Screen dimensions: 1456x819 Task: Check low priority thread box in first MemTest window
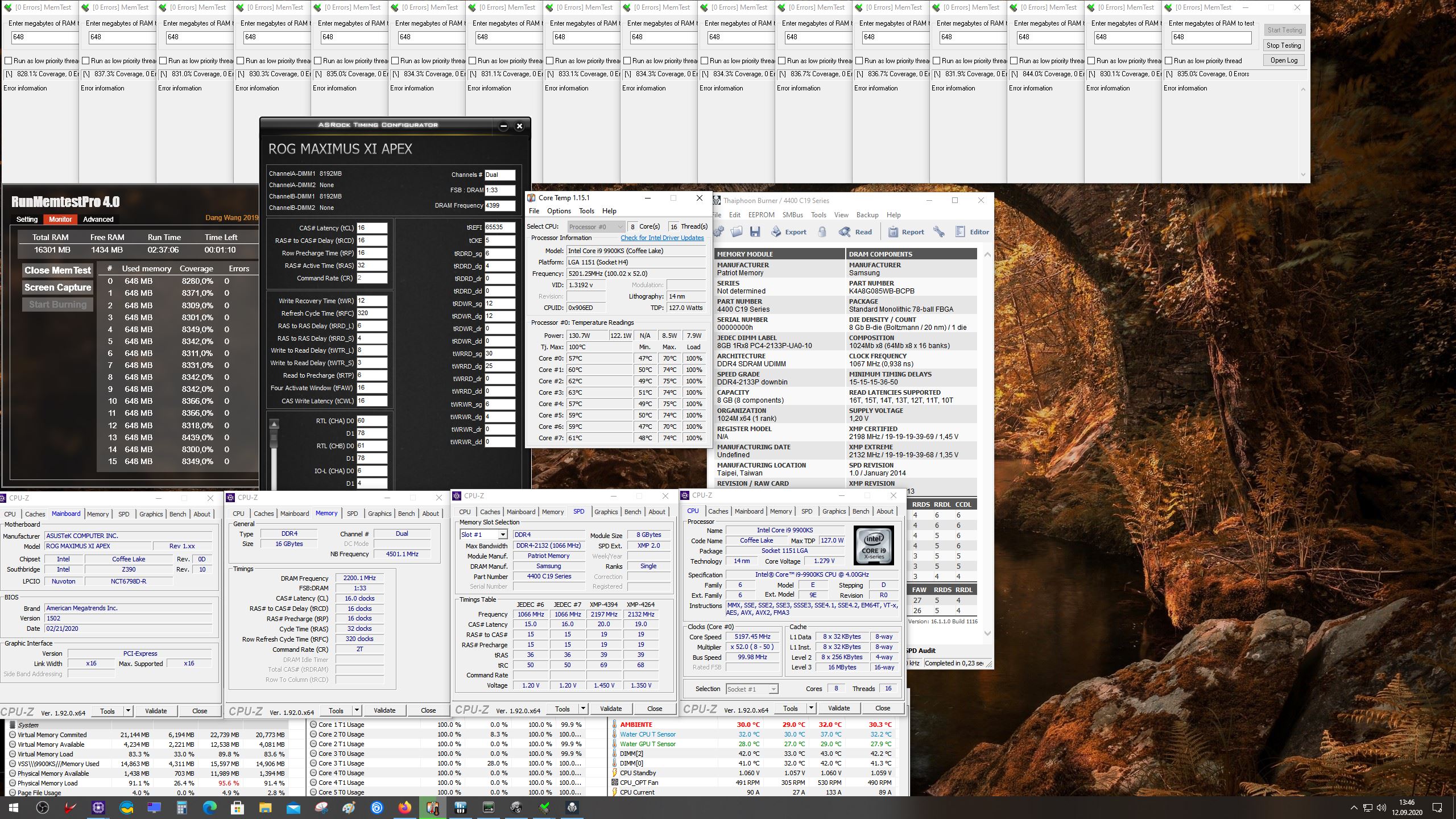[x=9, y=61]
